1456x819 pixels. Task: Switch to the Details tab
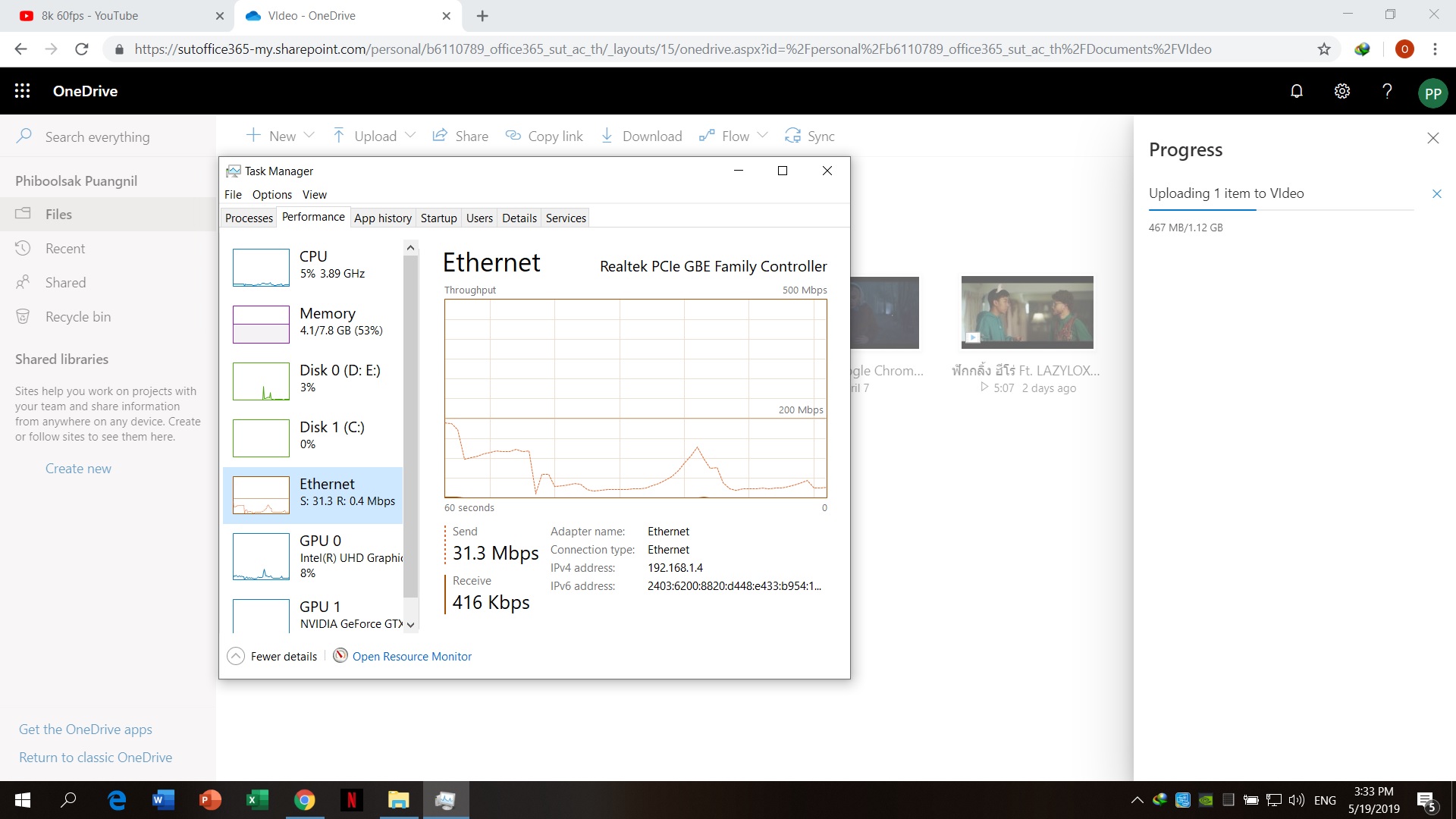tap(519, 218)
